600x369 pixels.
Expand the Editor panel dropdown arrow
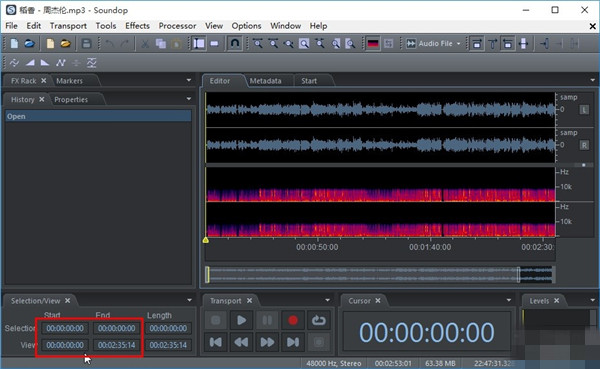[592, 80]
